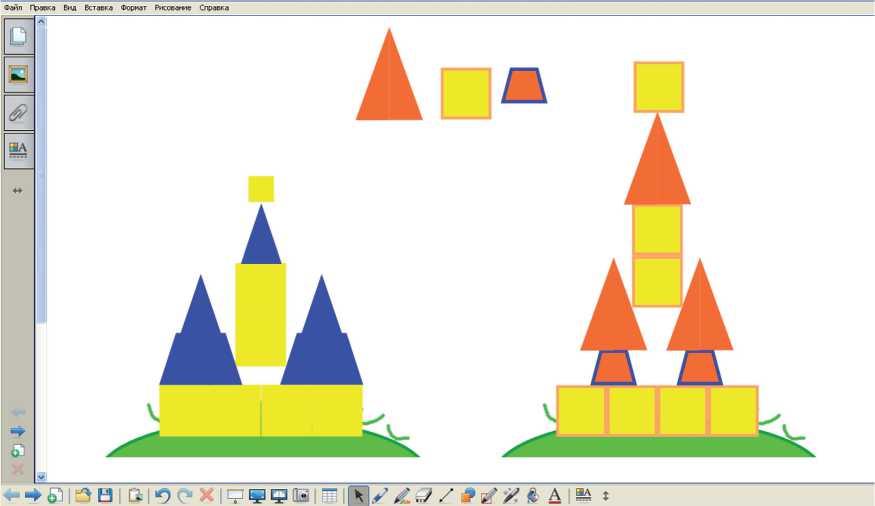Click the vertical scrollbar thumb

pyautogui.click(x=41, y=174)
